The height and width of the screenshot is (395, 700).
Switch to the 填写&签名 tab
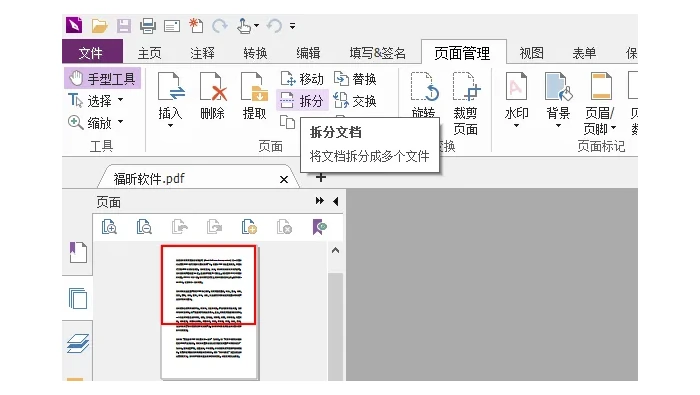pyautogui.click(x=378, y=53)
